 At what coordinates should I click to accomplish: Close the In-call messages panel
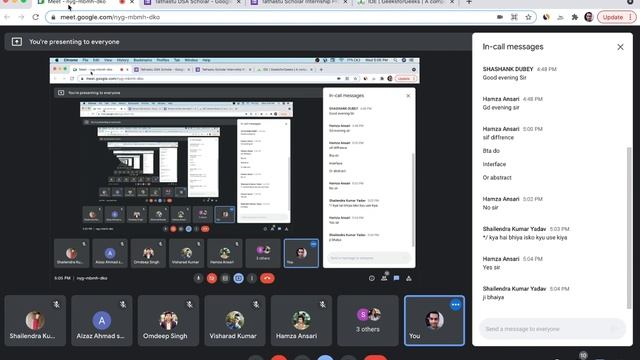pos(620,47)
